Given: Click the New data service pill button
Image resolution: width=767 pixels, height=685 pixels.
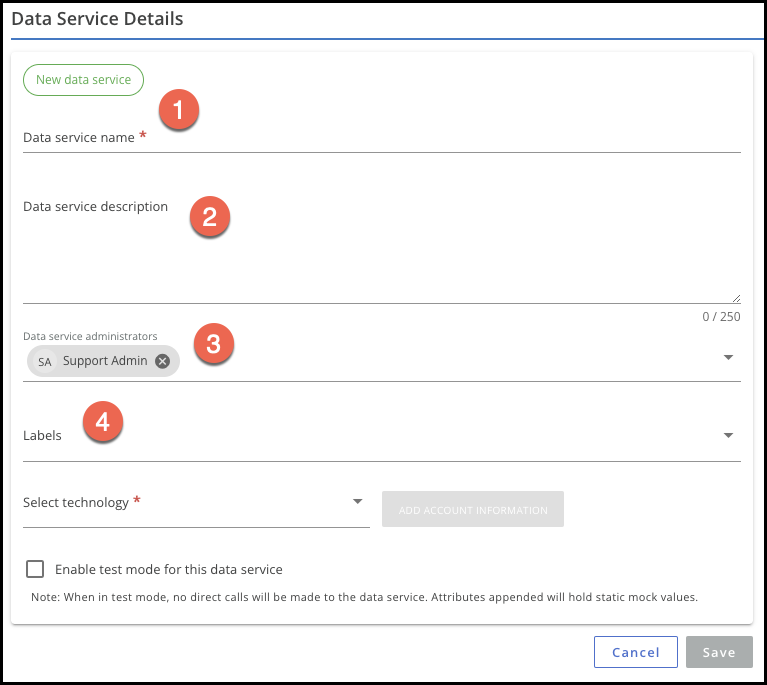Looking at the screenshot, I should click(x=83, y=80).
